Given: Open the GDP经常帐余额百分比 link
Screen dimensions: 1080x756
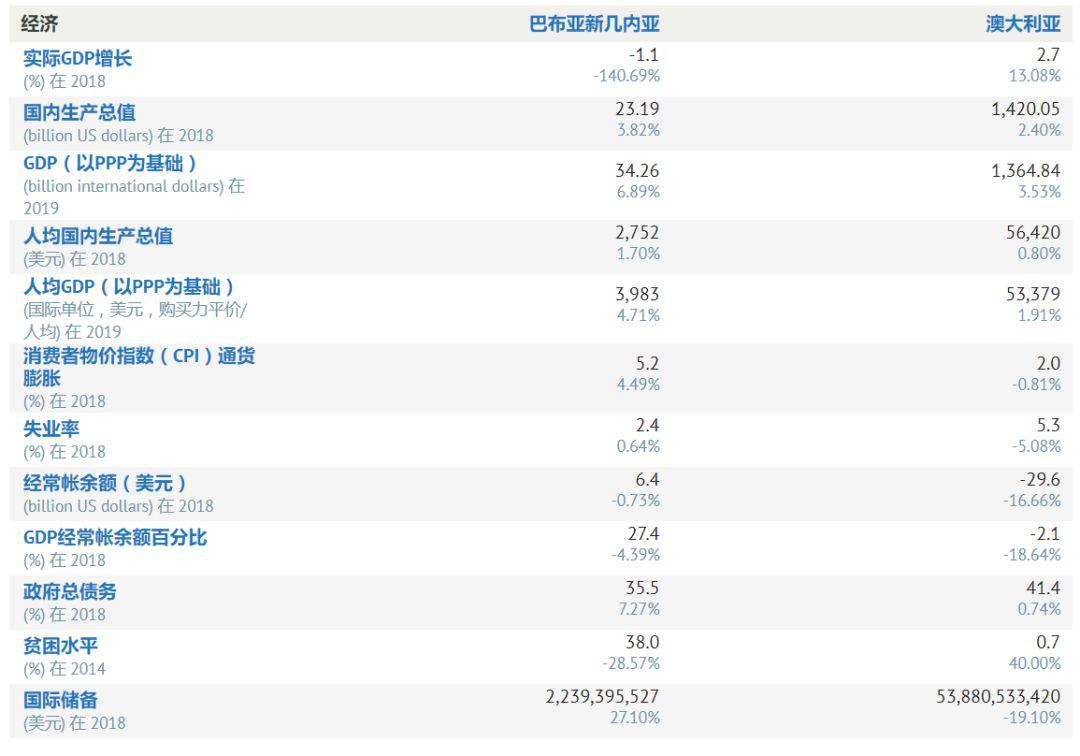Looking at the screenshot, I should coord(115,537).
